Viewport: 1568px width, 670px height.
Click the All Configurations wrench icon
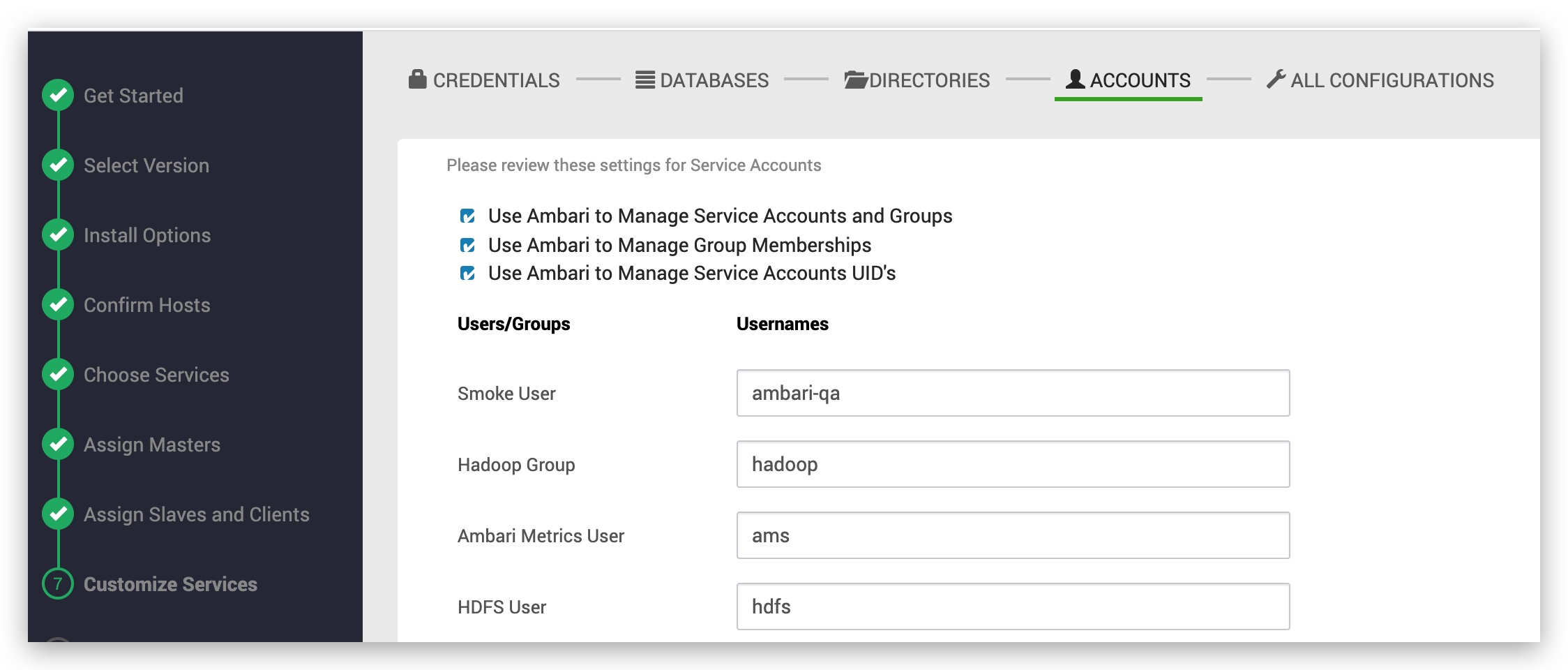(1276, 79)
